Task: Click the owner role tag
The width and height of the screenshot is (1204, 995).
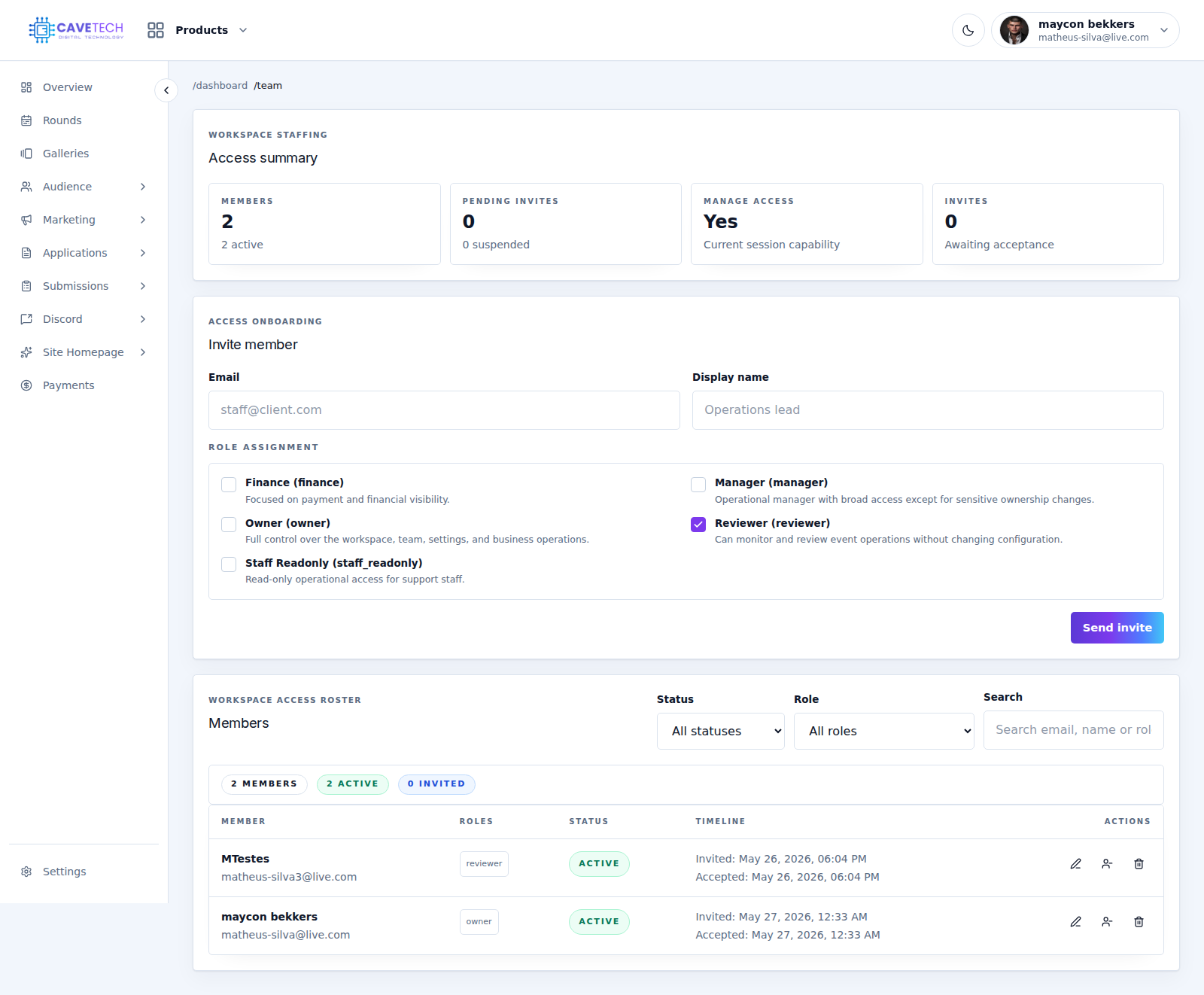Action: click(x=479, y=922)
